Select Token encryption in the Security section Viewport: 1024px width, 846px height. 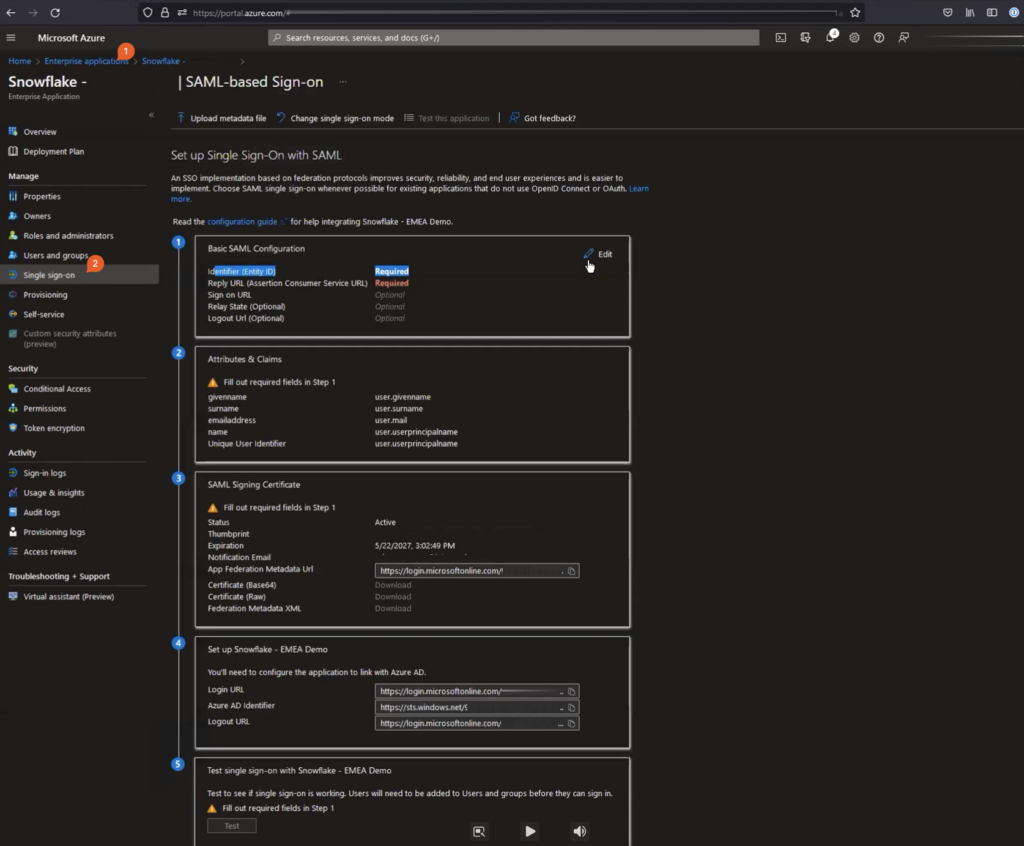click(x=57, y=428)
